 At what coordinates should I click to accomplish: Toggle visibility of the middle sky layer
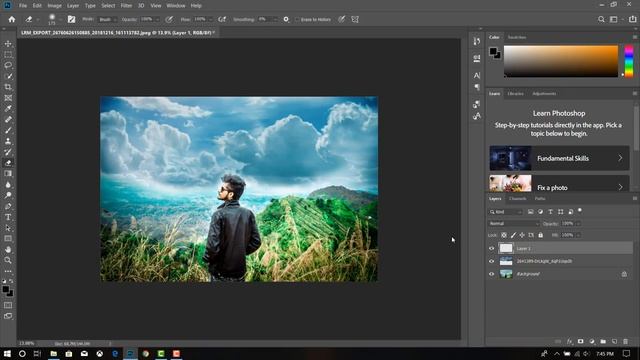(x=491, y=261)
